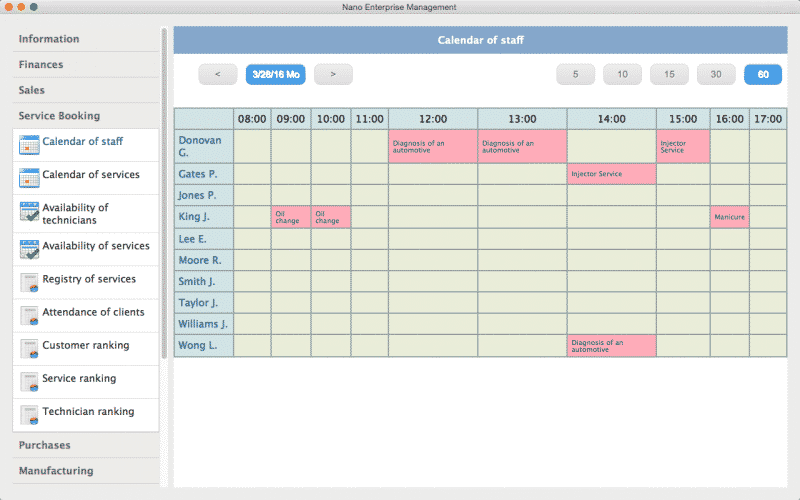Screen dimensions: 800x500
Task: Select the Technician ranking icon
Action: (29, 414)
